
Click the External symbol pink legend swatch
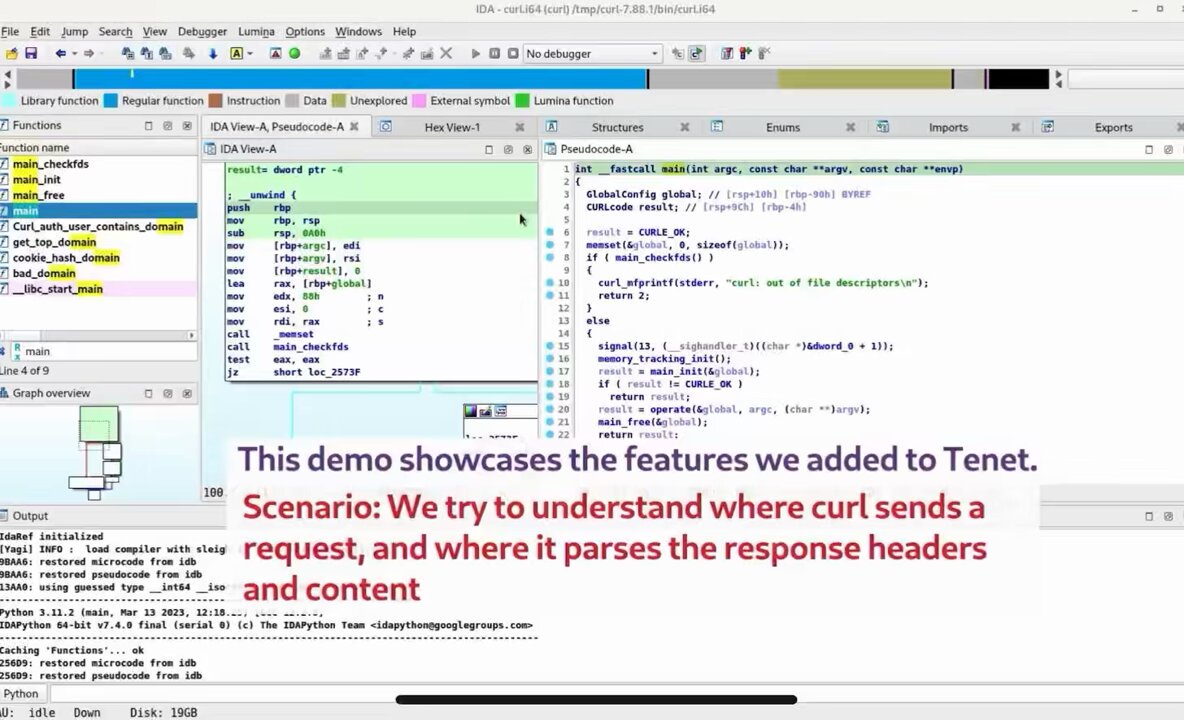click(418, 100)
